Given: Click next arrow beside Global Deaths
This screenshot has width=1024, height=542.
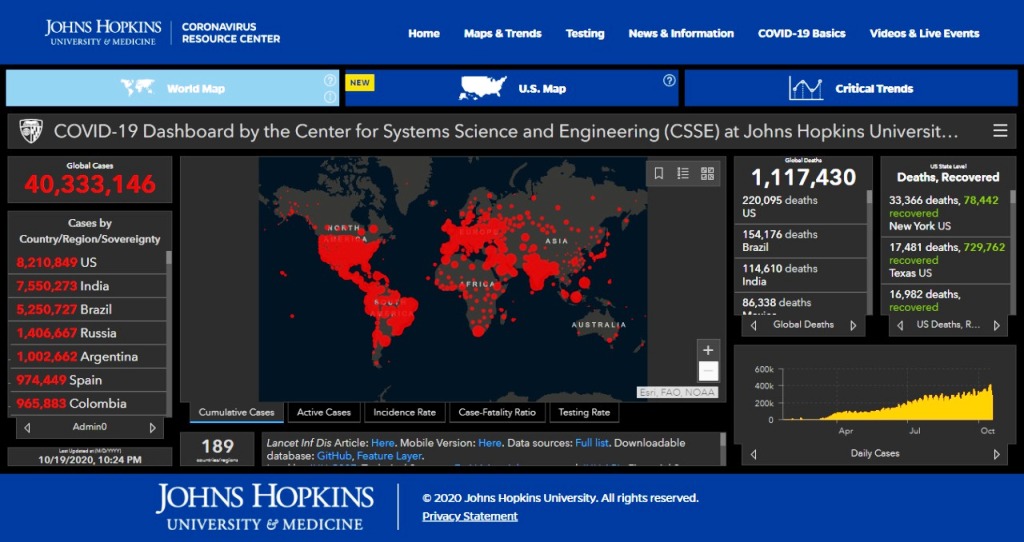Looking at the screenshot, I should (853, 325).
